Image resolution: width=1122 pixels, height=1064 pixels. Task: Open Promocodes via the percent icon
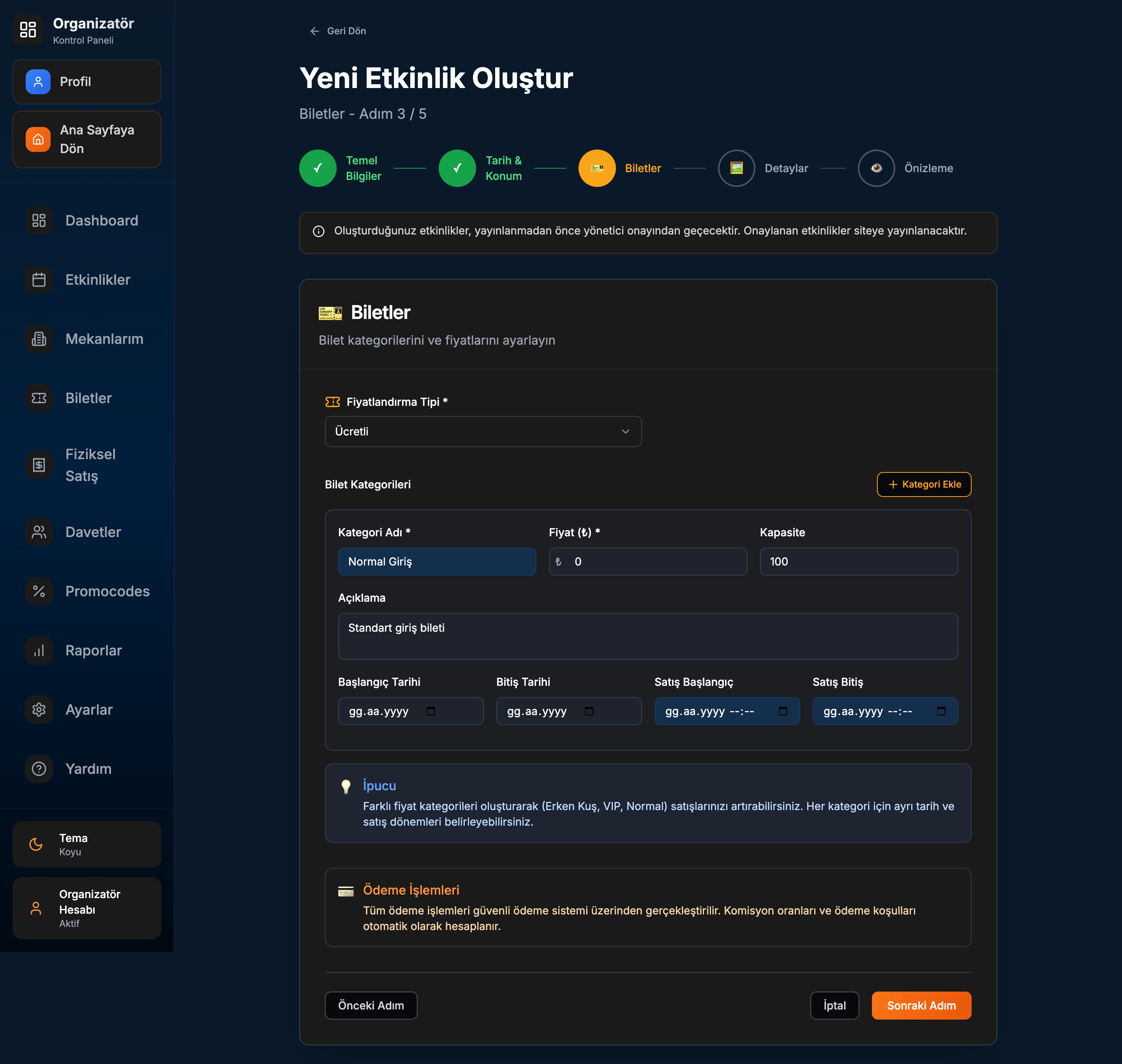[x=39, y=591]
